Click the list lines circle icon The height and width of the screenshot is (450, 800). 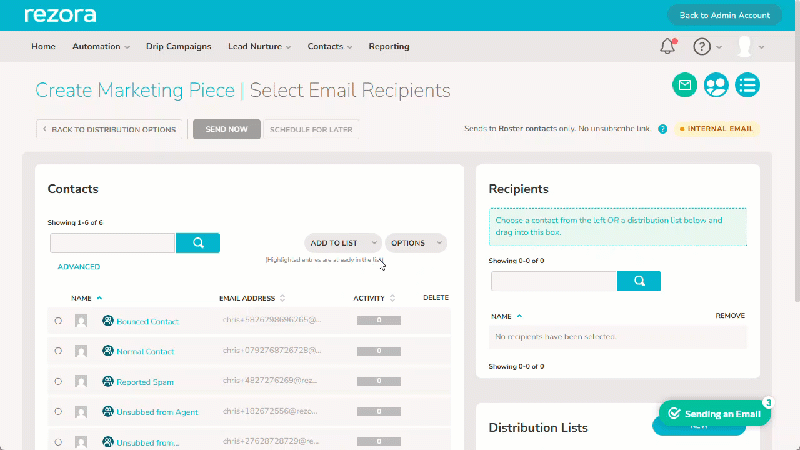(x=747, y=85)
